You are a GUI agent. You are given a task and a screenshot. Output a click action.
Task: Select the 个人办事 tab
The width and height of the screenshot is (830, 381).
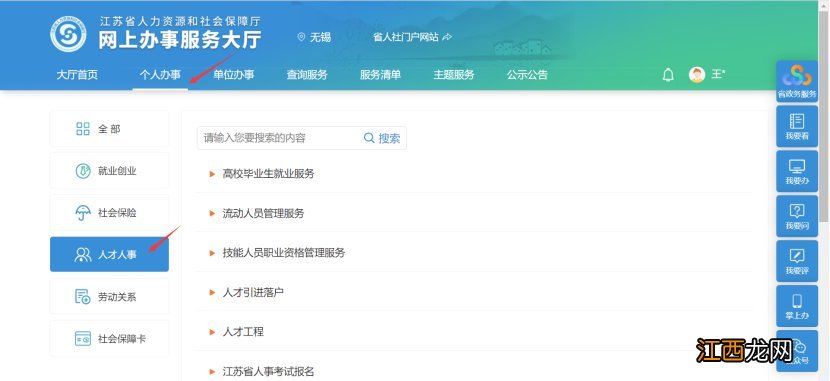160,75
